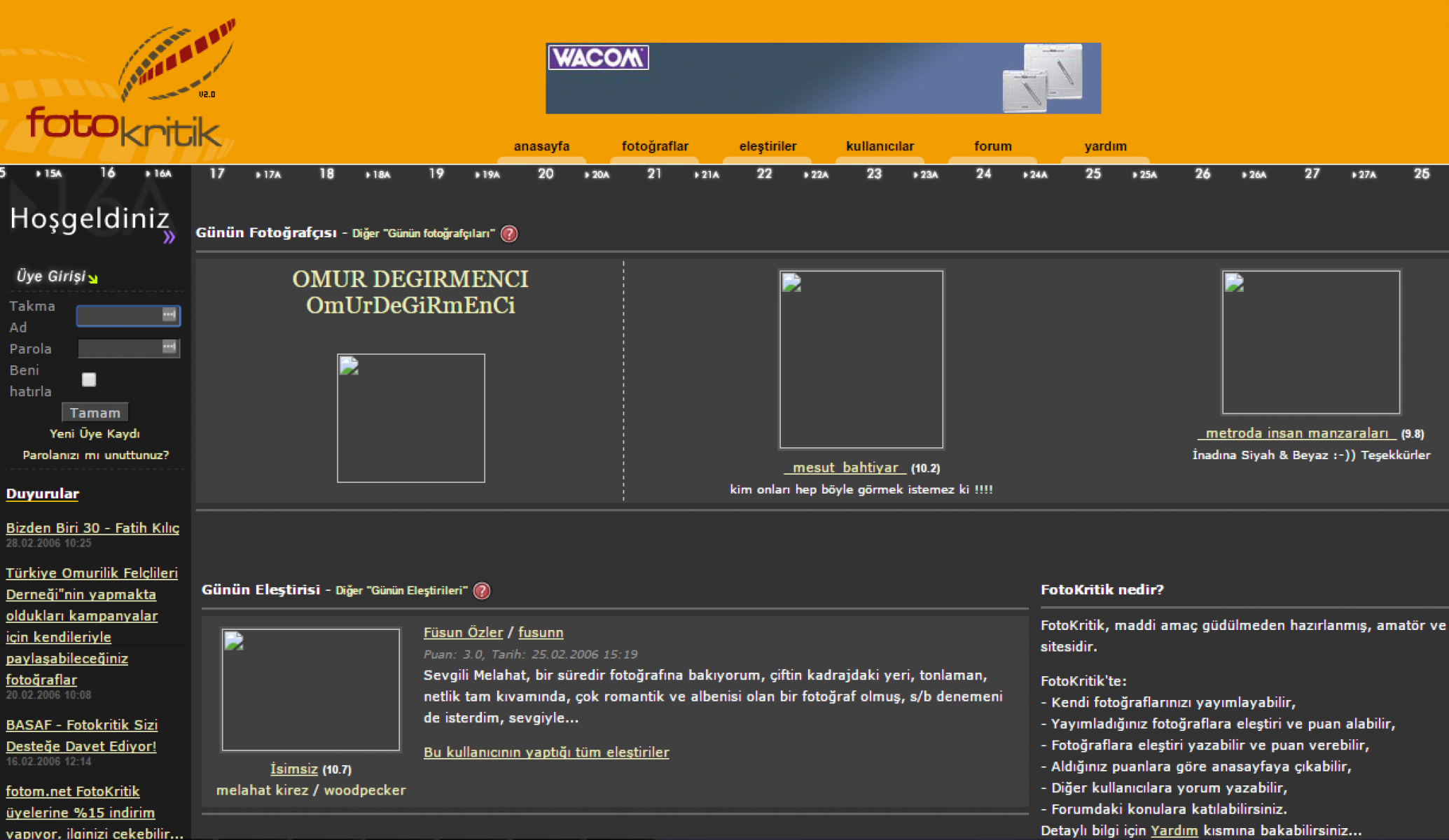Open the kullanıcılar tab

point(880,146)
